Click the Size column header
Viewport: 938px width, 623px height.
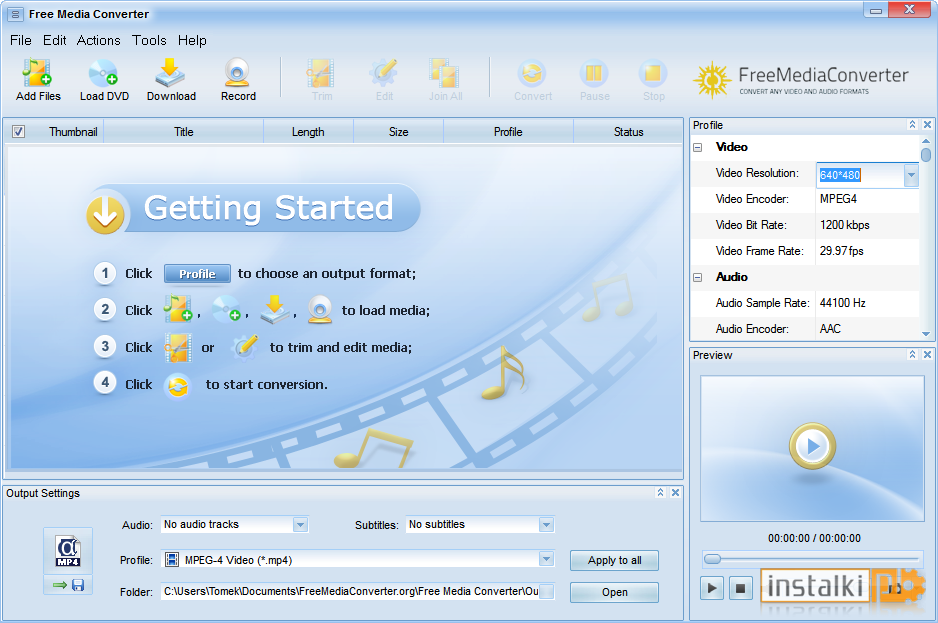coord(398,132)
